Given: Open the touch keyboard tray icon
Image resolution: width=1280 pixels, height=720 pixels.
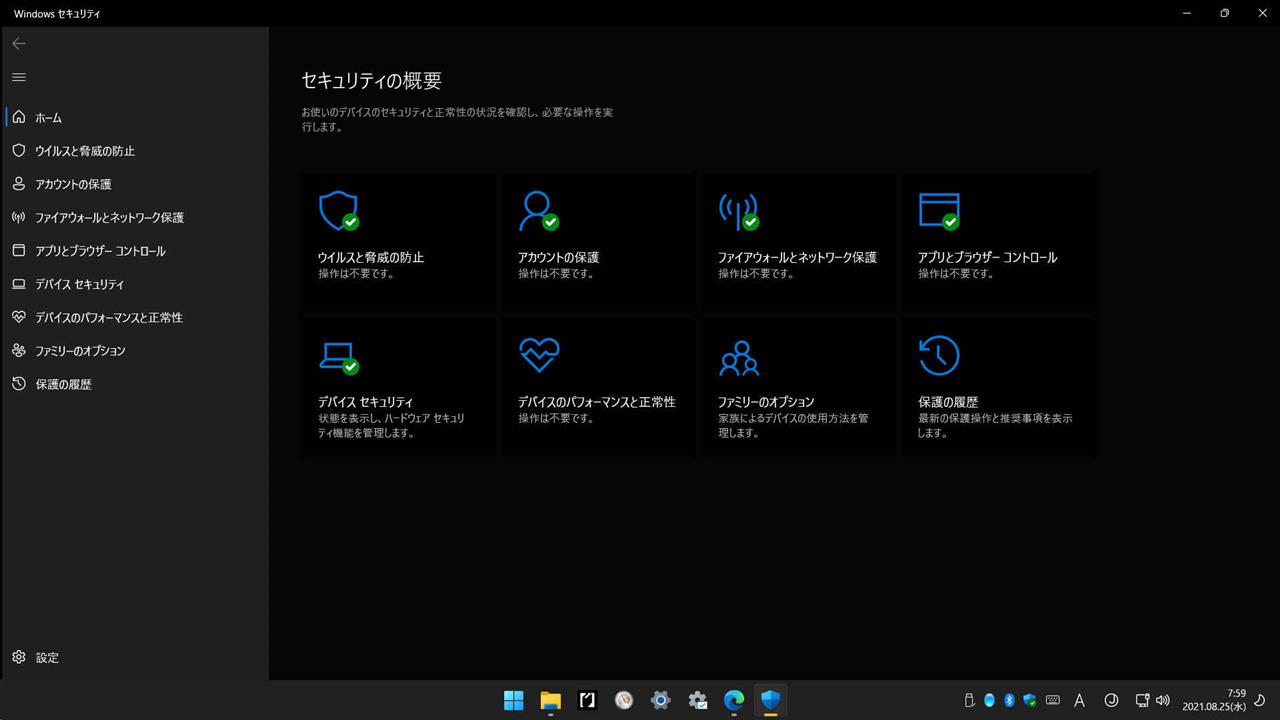Looking at the screenshot, I should coord(1052,700).
